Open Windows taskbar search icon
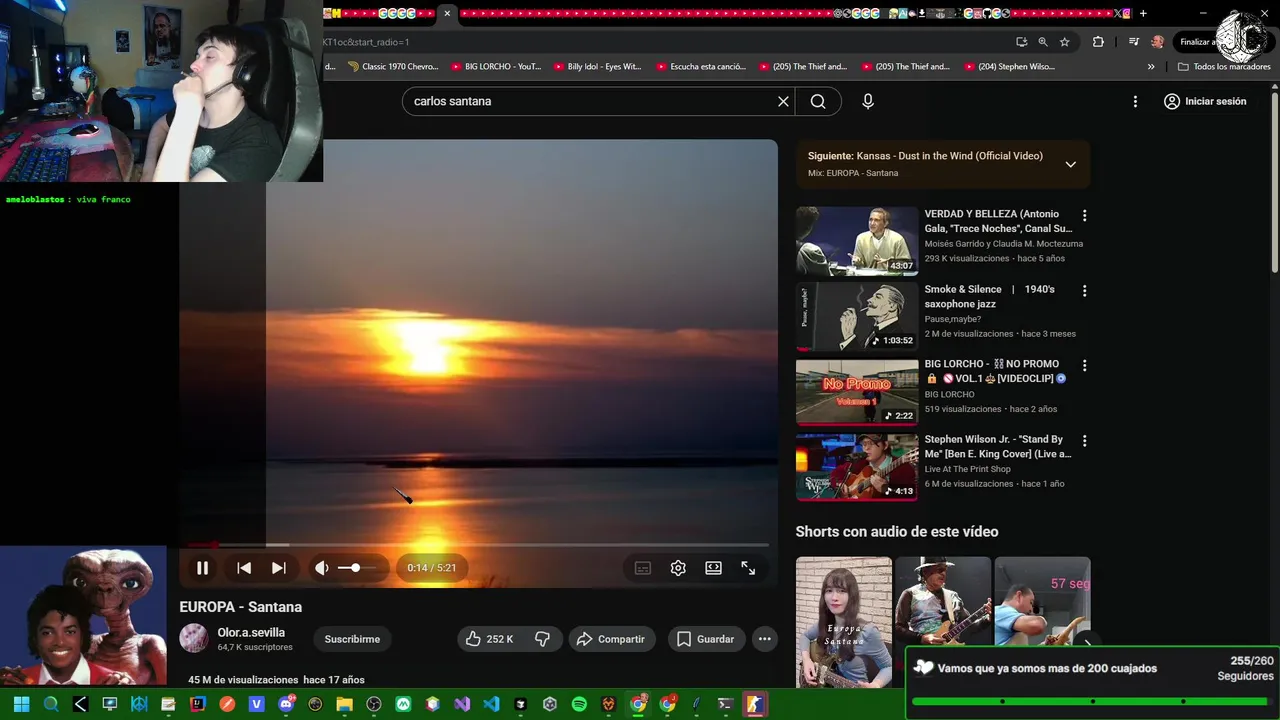This screenshot has width=1280, height=720. tap(51, 704)
